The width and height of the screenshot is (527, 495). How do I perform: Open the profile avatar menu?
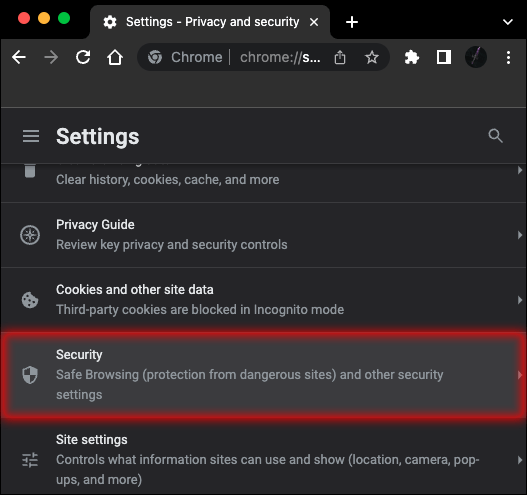click(476, 57)
